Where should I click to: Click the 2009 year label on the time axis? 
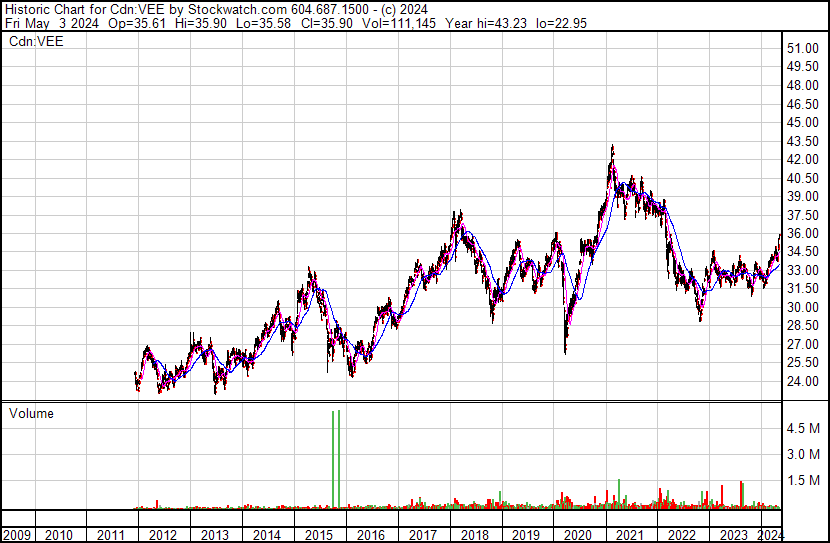point(17,535)
